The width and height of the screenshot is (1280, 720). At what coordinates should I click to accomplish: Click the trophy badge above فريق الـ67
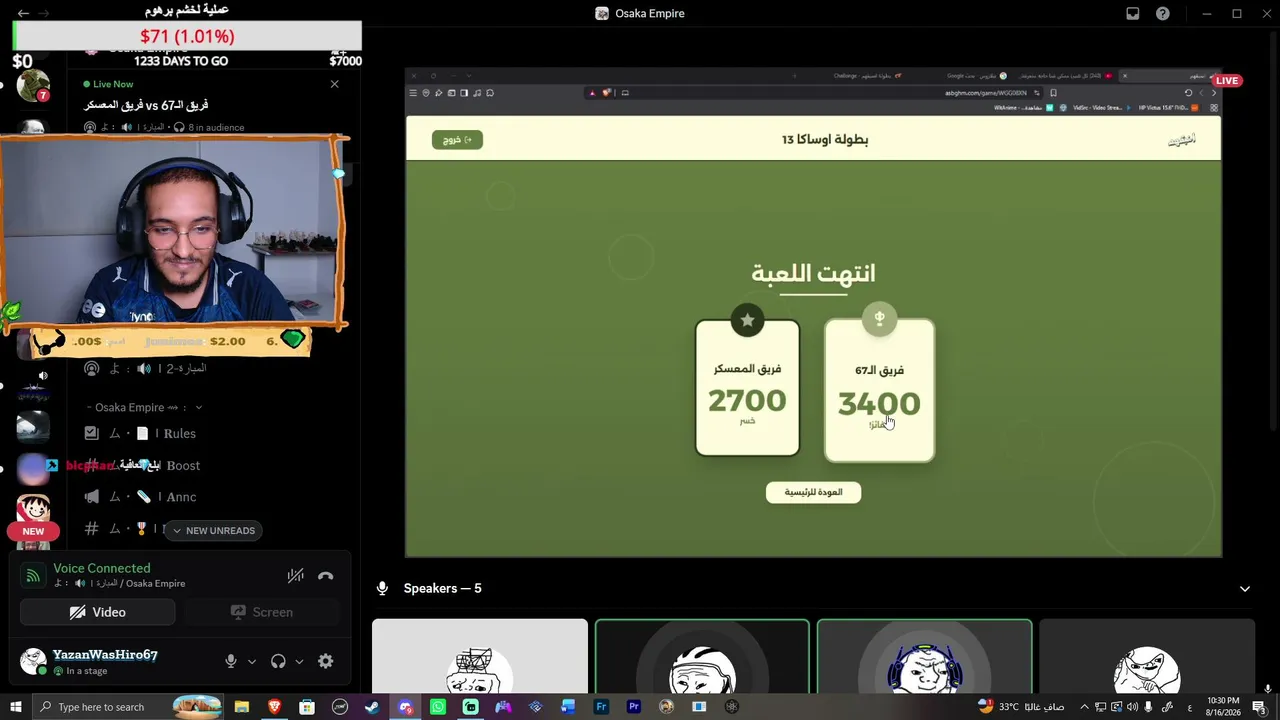(879, 319)
